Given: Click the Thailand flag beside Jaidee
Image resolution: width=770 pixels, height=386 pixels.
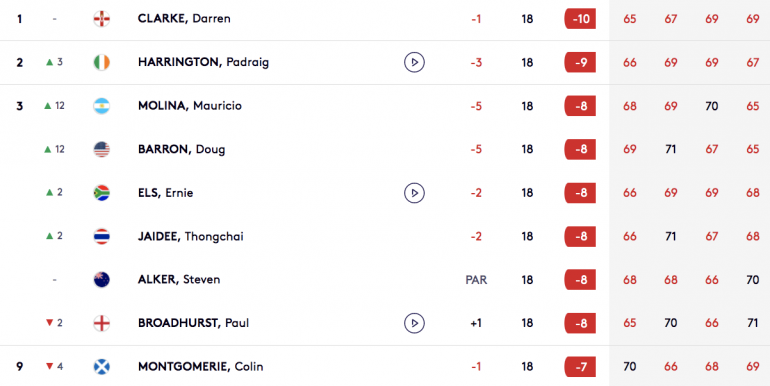Looking at the screenshot, I should coord(102,236).
